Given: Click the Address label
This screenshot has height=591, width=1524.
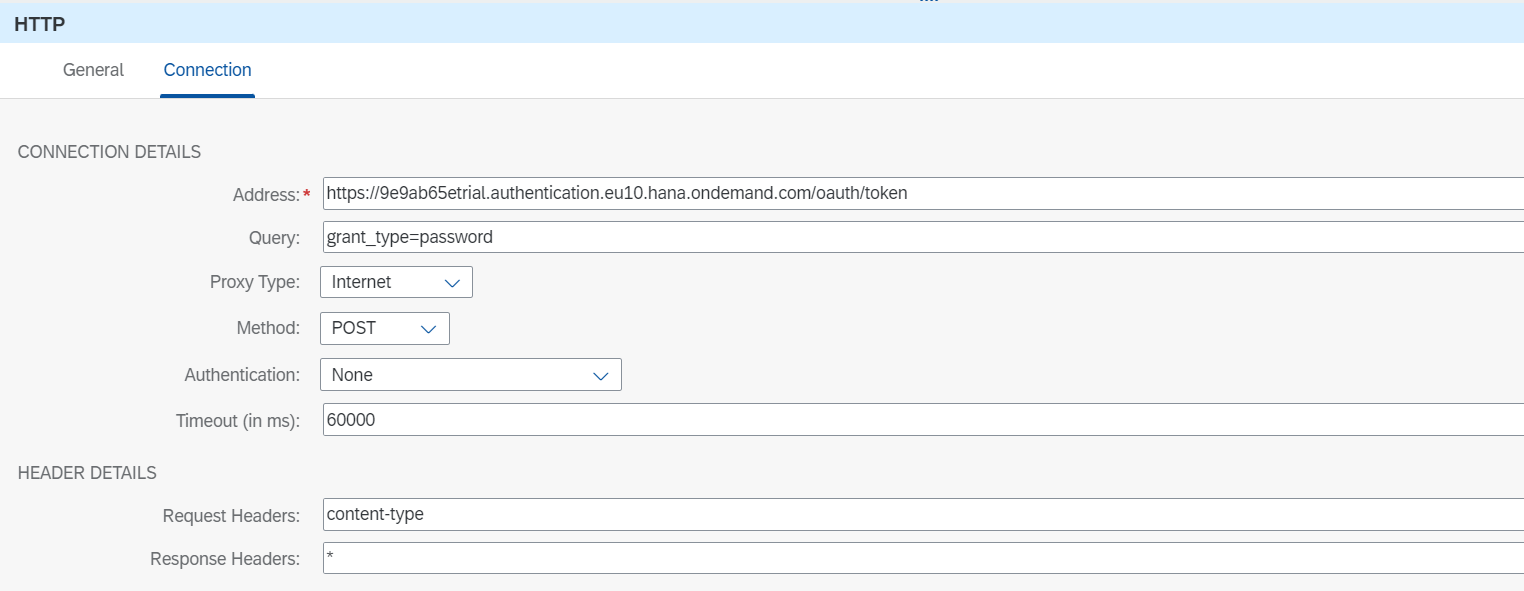Looking at the screenshot, I should tap(266, 195).
